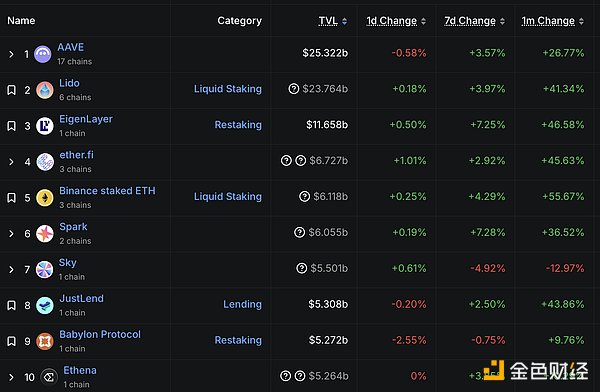Click the Lido logo icon
This screenshot has height=392, width=600.
tap(45, 90)
